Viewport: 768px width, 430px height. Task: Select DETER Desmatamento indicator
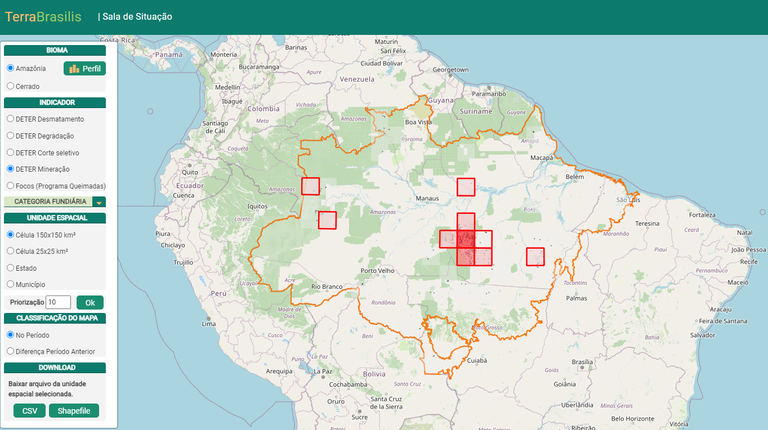coord(10,119)
